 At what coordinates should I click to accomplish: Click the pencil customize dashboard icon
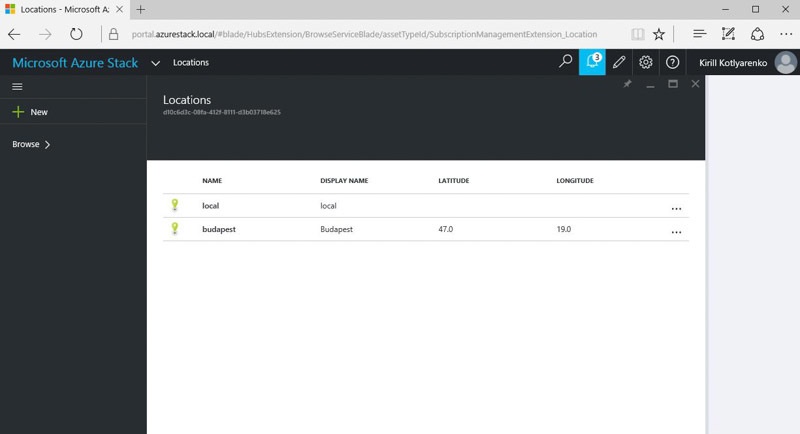coord(619,62)
